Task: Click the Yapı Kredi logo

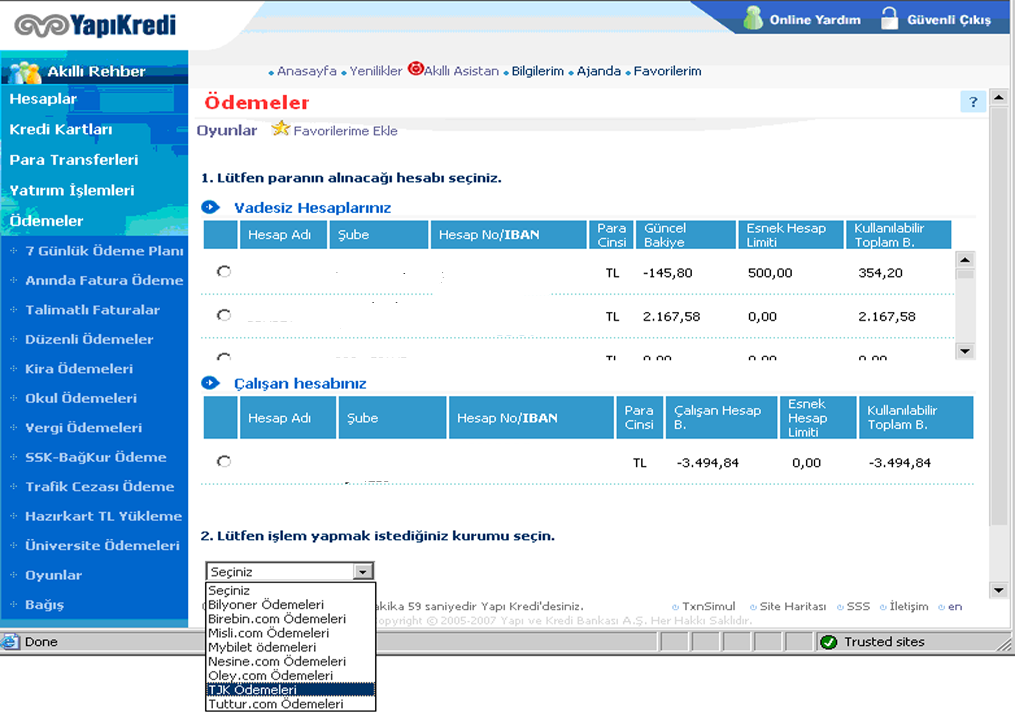Action: [95, 25]
